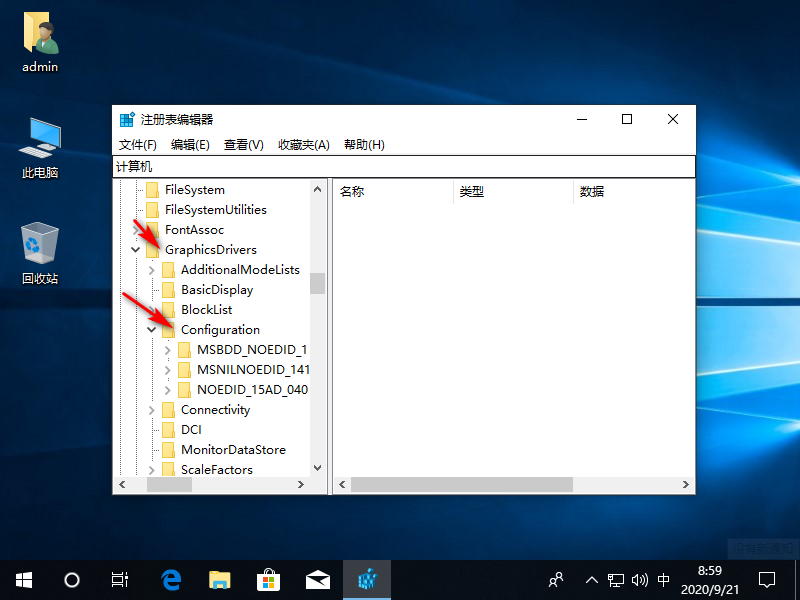
Task: Click the speaker icon in the system tray
Action: click(x=640, y=579)
